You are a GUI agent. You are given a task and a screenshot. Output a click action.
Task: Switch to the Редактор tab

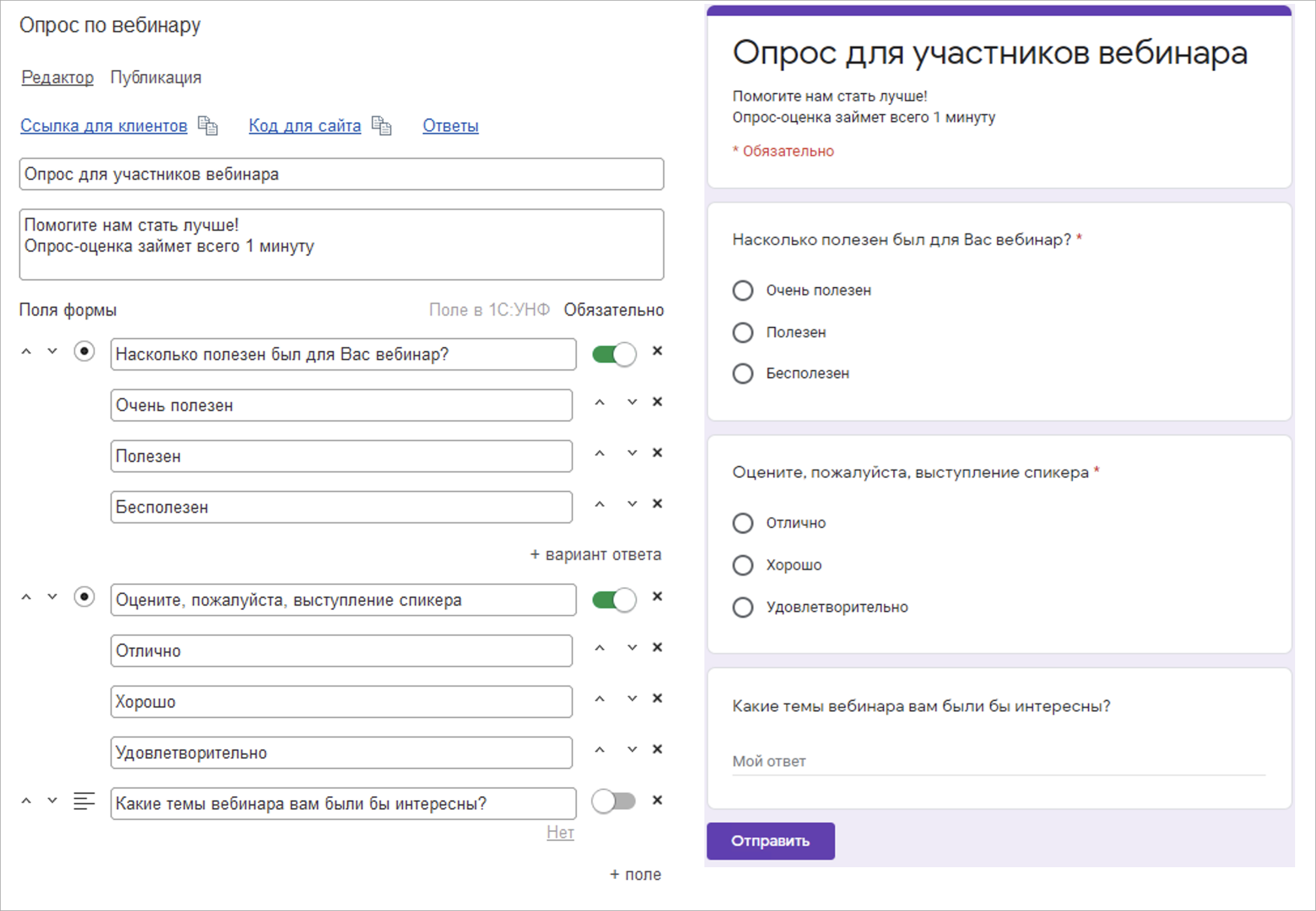pyautogui.click(x=58, y=77)
